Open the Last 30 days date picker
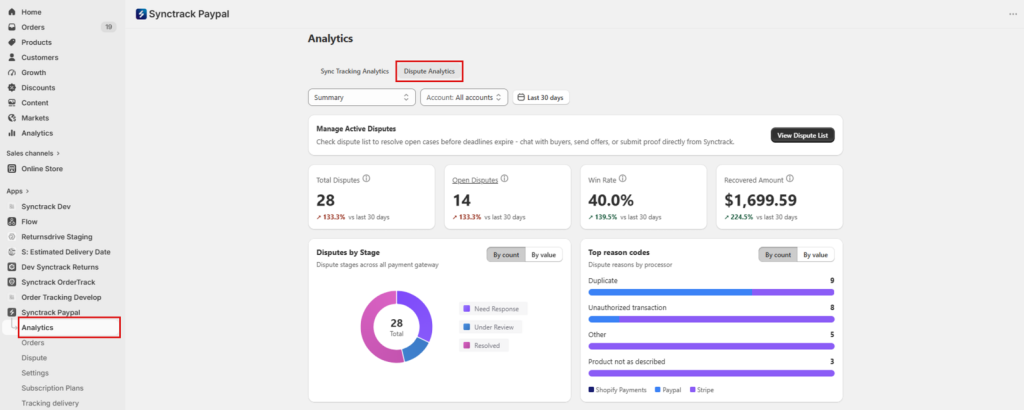This screenshot has height=410, width=1024. coord(541,97)
